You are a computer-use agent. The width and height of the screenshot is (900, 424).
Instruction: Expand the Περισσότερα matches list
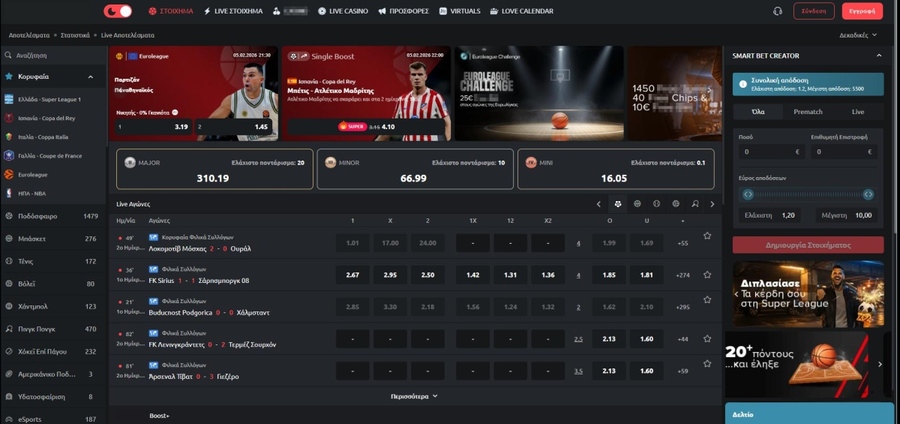pos(414,396)
